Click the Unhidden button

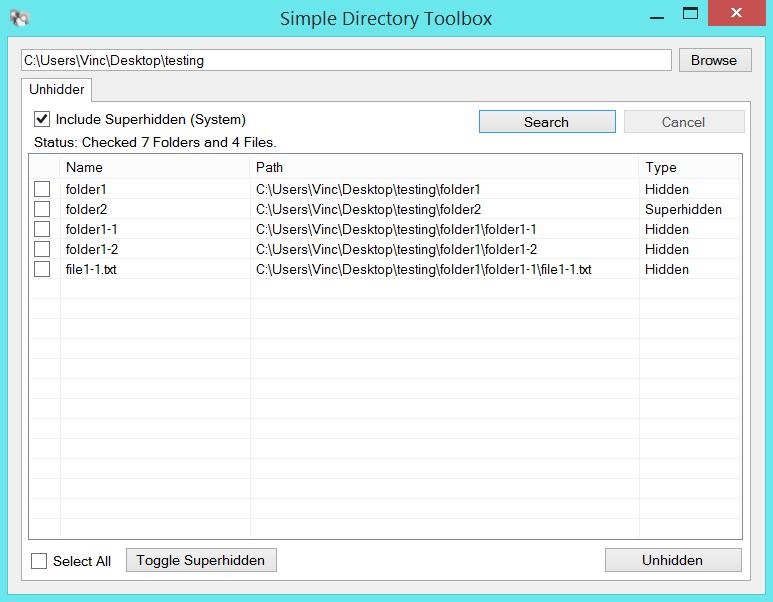[x=673, y=561]
